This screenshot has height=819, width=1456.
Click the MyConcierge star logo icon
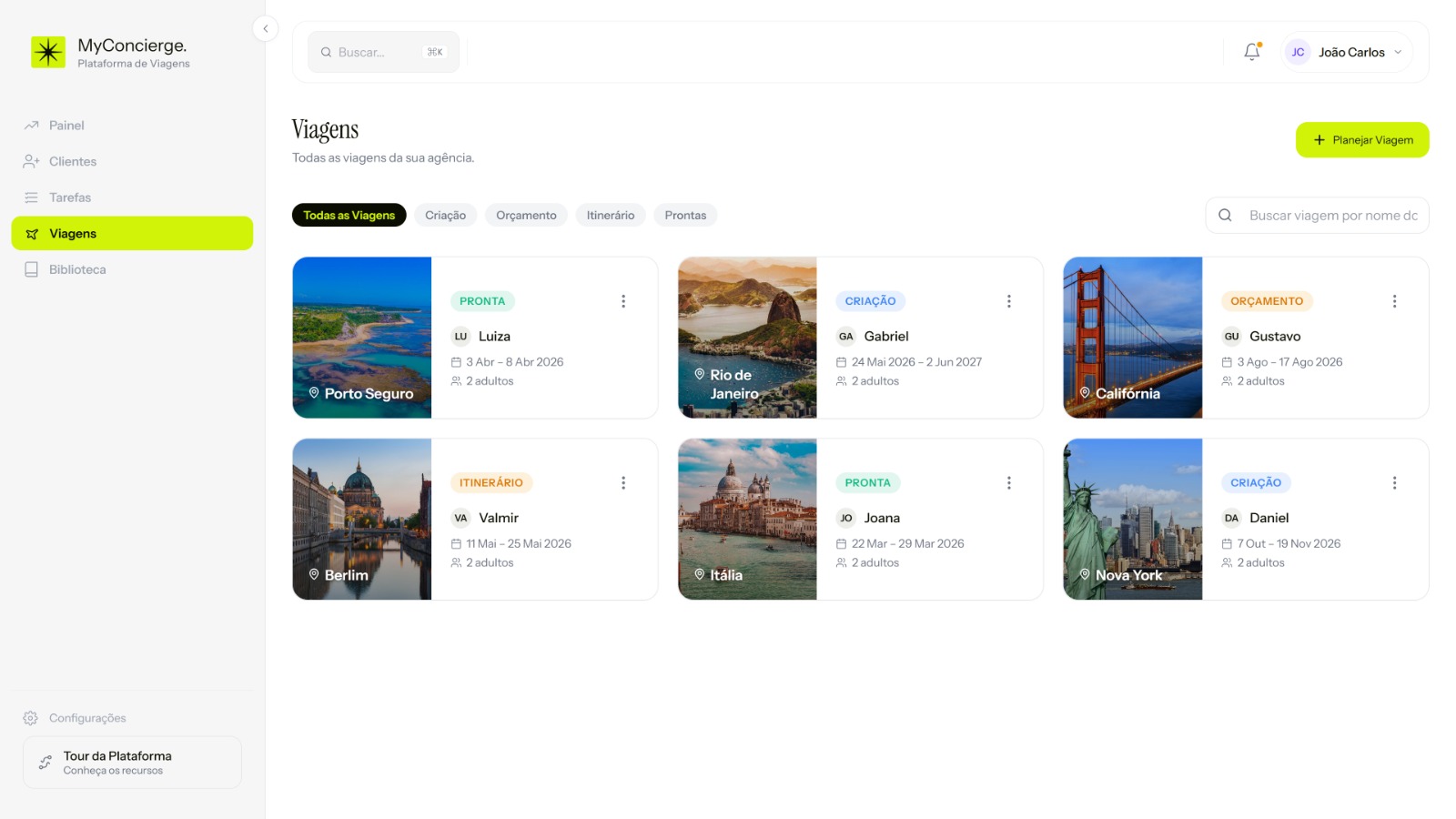(48, 52)
